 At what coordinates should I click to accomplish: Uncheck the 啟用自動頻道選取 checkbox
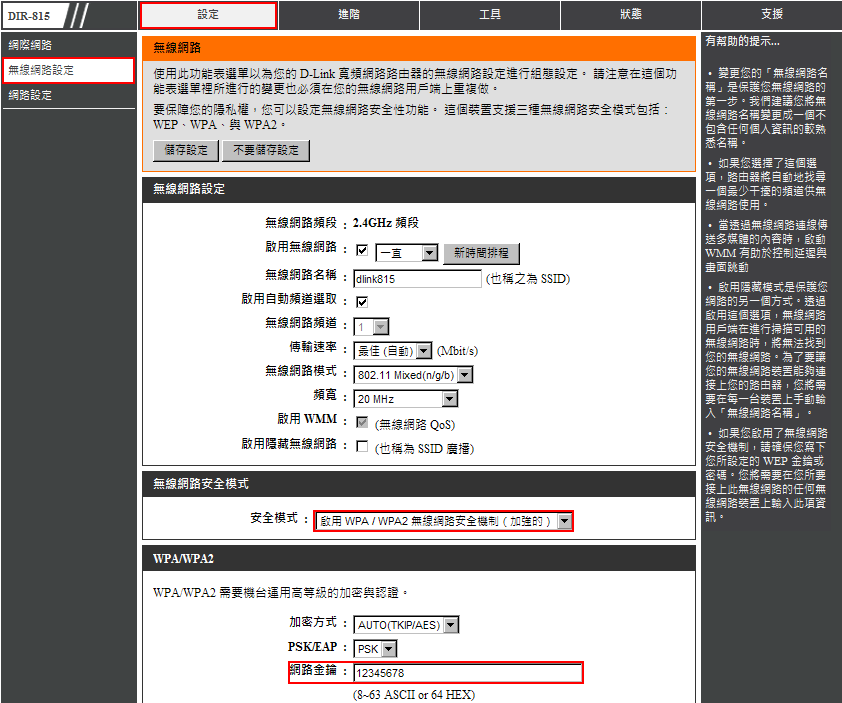tap(362, 301)
